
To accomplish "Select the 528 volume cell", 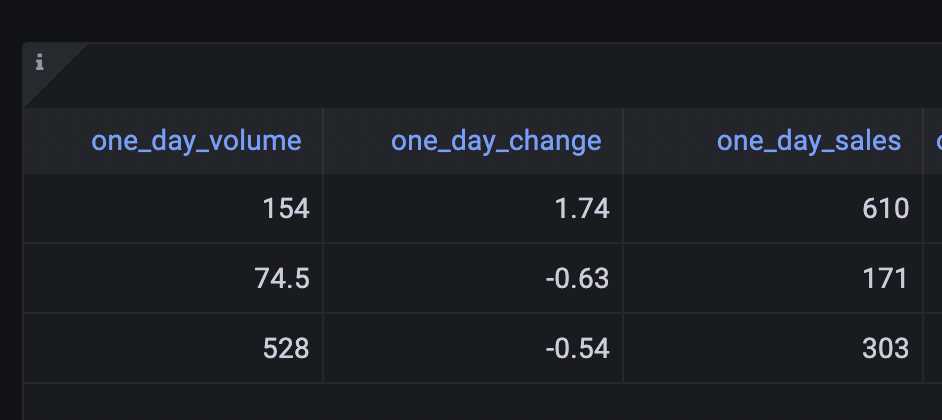I will 173,348.
